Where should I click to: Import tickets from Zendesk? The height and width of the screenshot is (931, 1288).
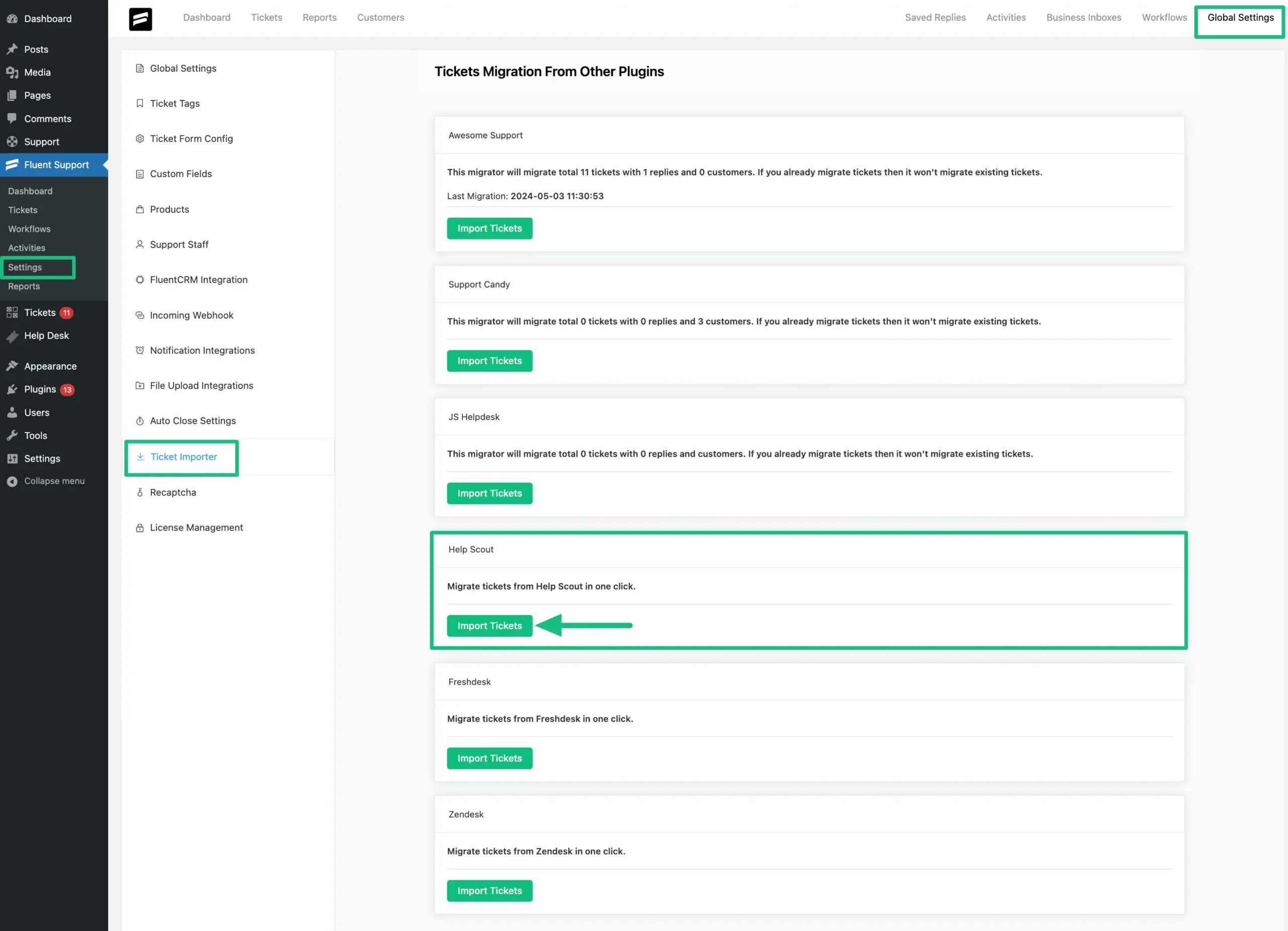[x=490, y=891]
